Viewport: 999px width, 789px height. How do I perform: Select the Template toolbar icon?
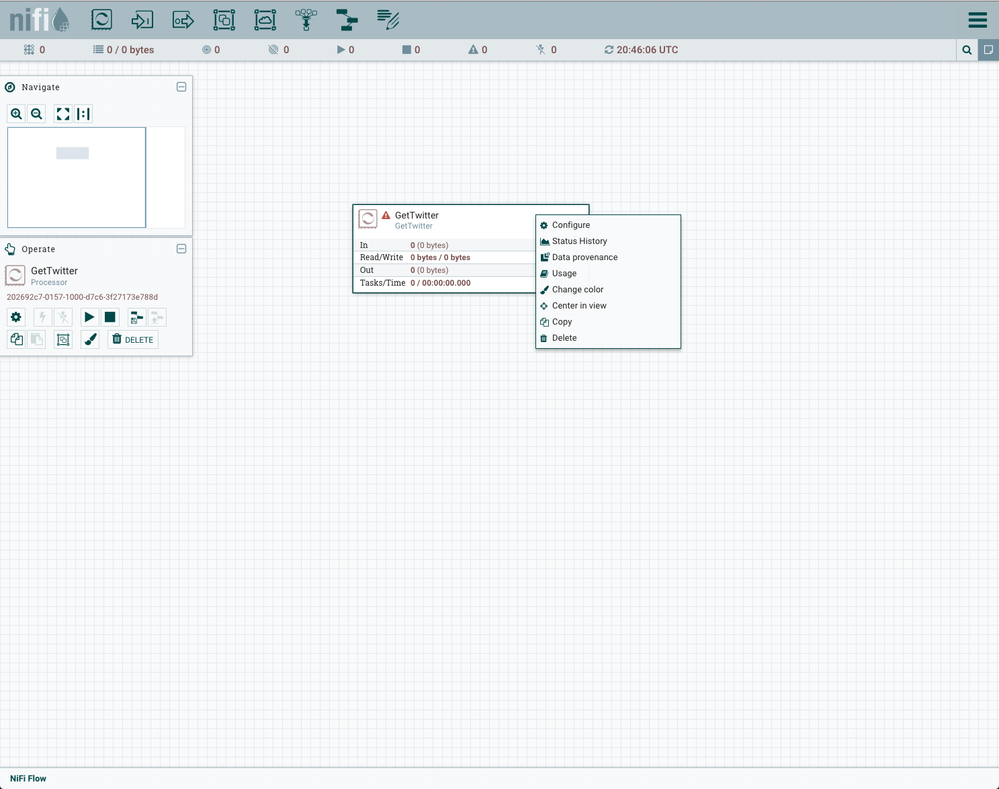[x=347, y=19]
